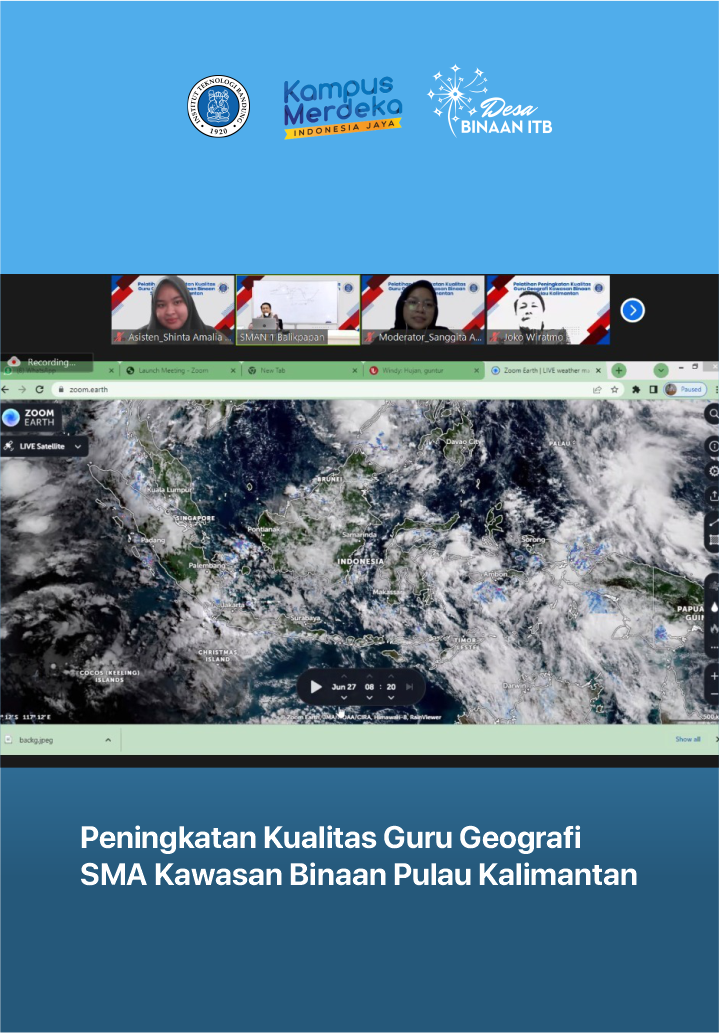This screenshot has height=1033, width=719.
Task: Click the zoom.earth address bar
Action: [300, 389]
